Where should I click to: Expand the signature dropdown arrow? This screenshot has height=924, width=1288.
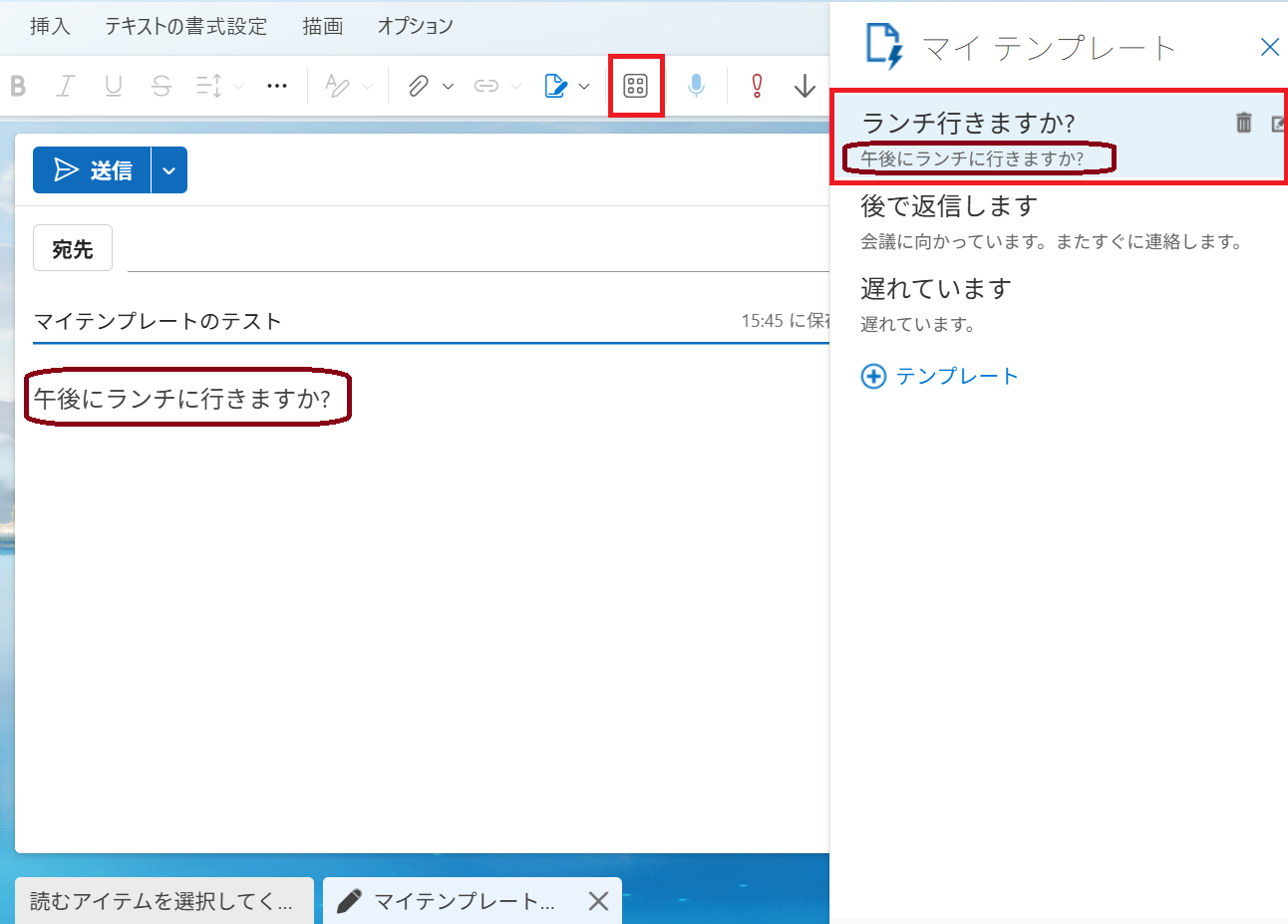(584, 87)
